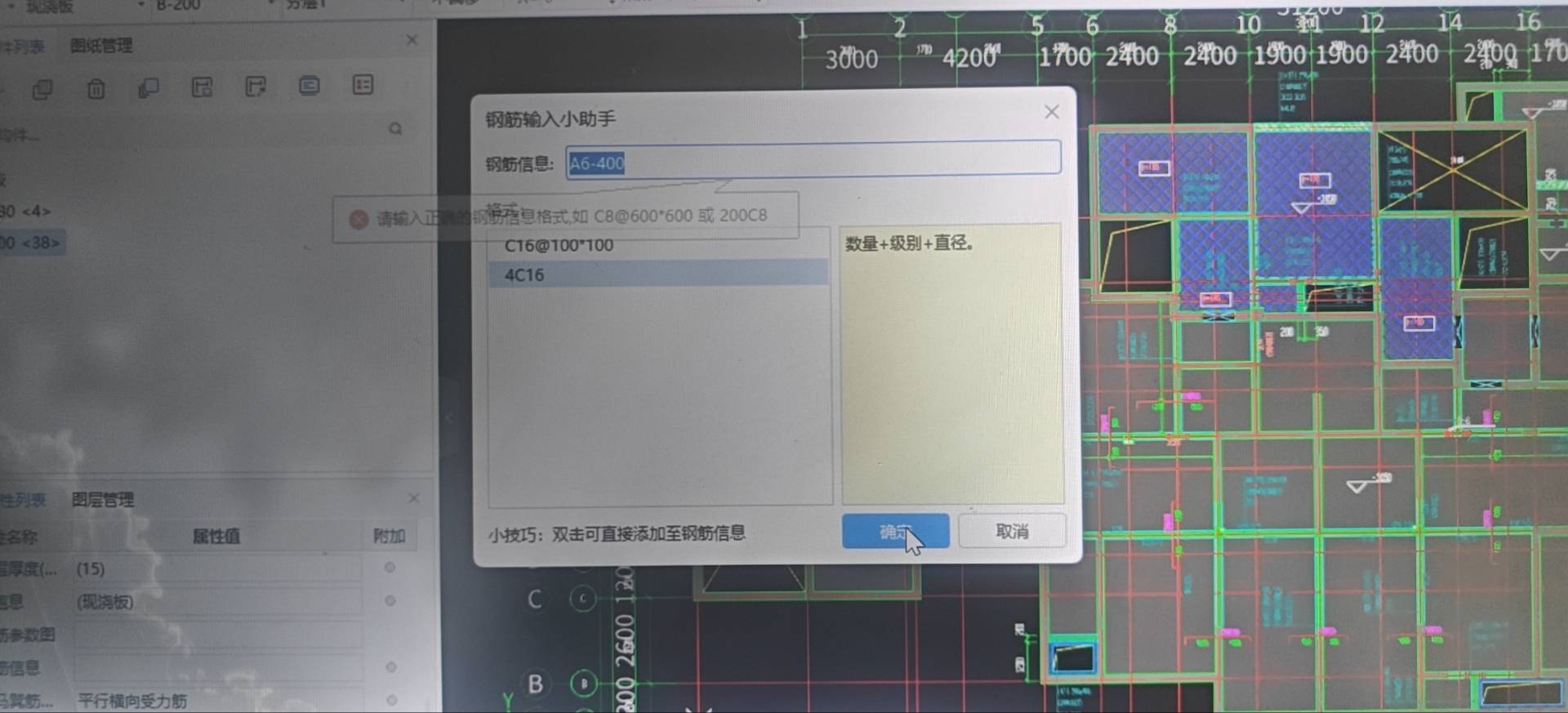Click the red error icon in format warning
Image resolution: width=1568 pixels, height=713 pixels.
[358, 219]
